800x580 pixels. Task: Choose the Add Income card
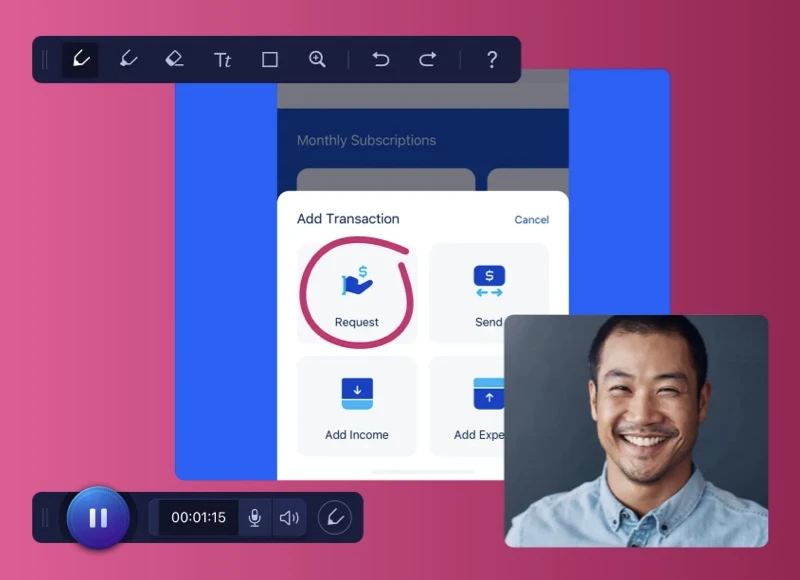pos(357,406)
